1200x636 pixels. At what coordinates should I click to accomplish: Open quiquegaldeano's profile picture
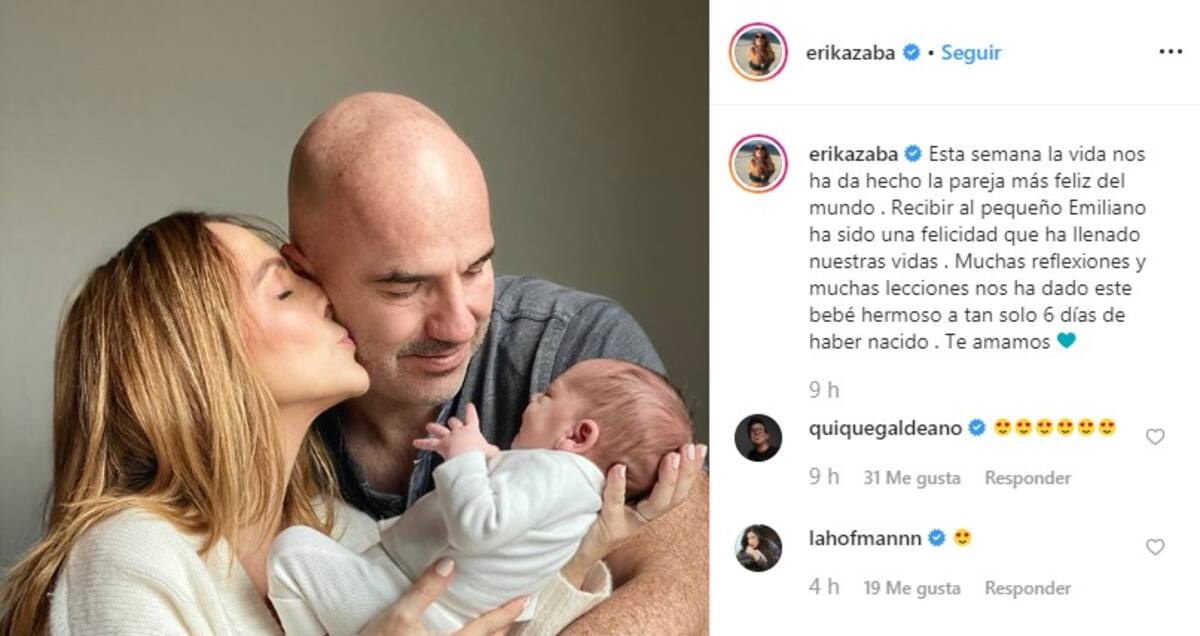click(x=758, y=437)
